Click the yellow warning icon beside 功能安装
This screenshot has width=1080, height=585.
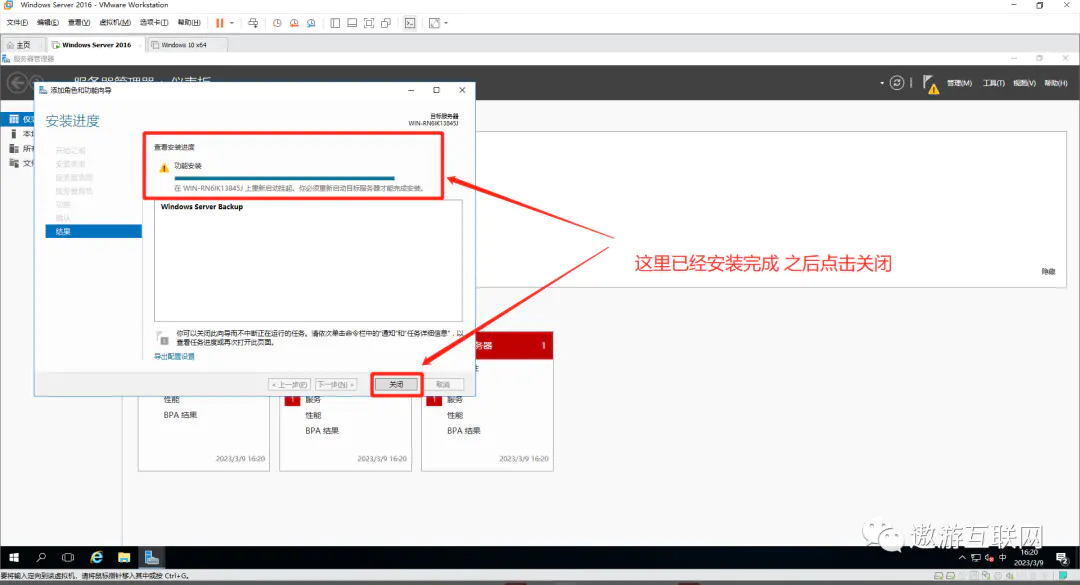(164, 167)
